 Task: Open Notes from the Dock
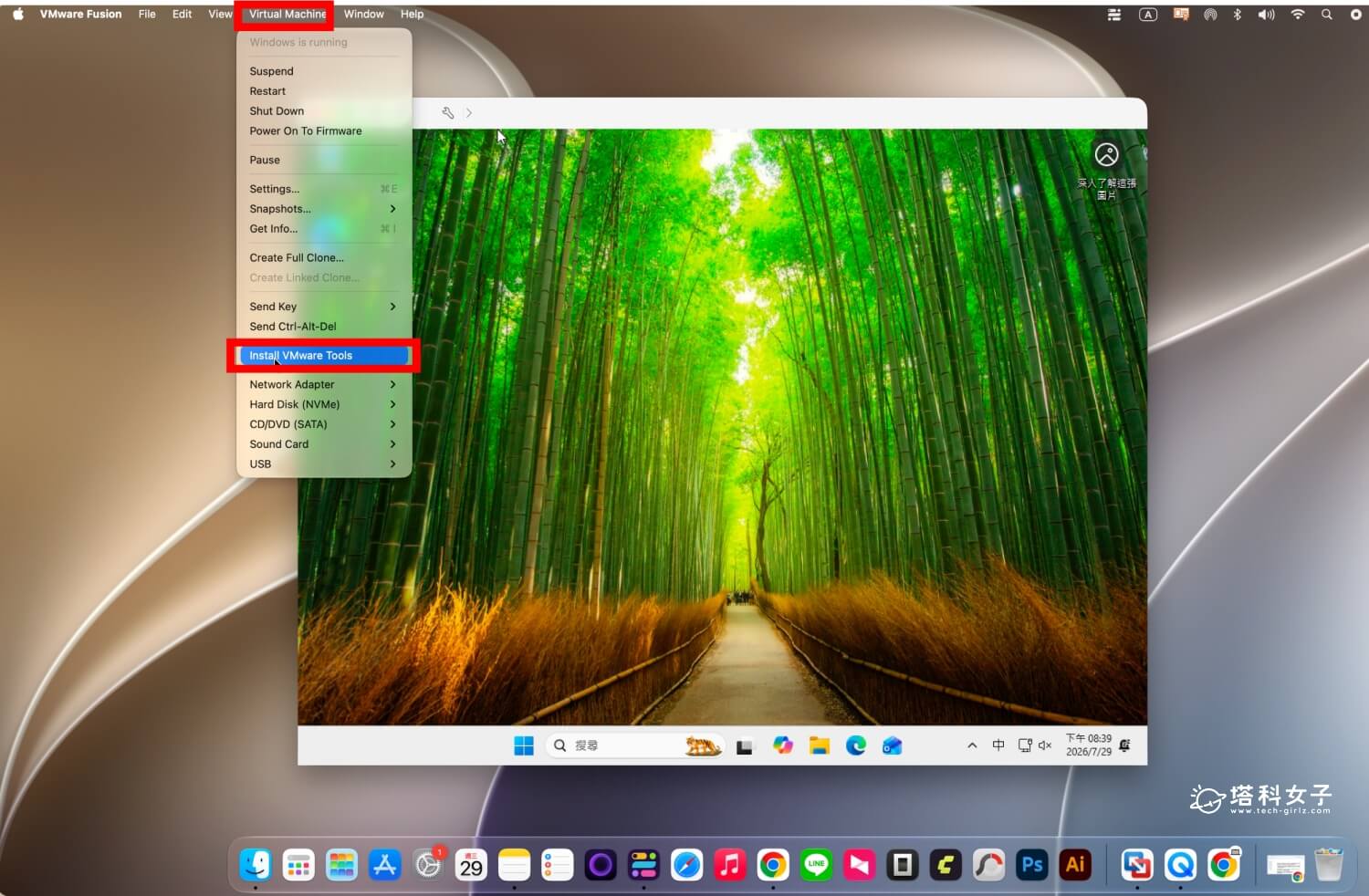pyautogui.click(x=514, y=864)
